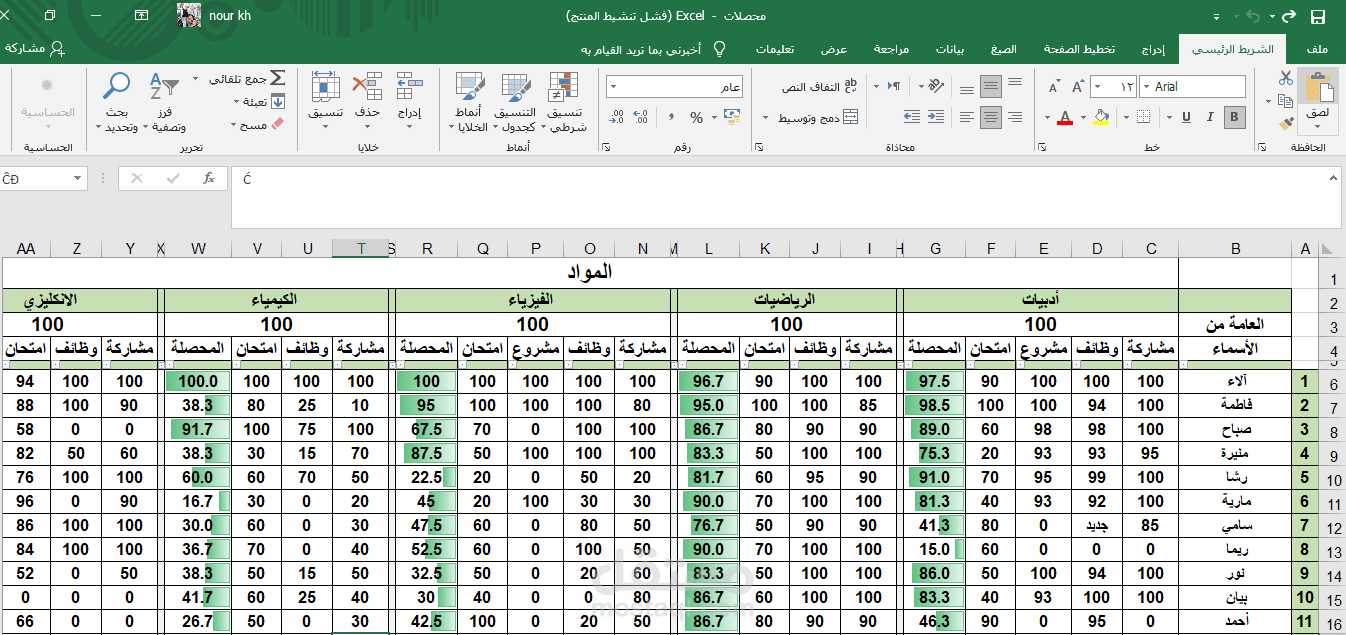This screenshot has height=635, width=1346.
Task: Toggle Middle Align for cells
Action: (x=989, y=87)
